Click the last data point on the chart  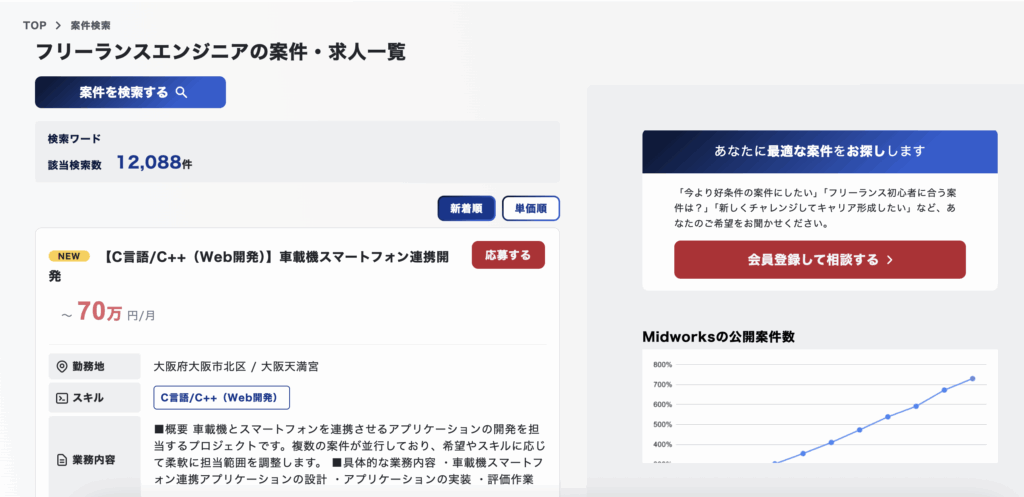972,379
